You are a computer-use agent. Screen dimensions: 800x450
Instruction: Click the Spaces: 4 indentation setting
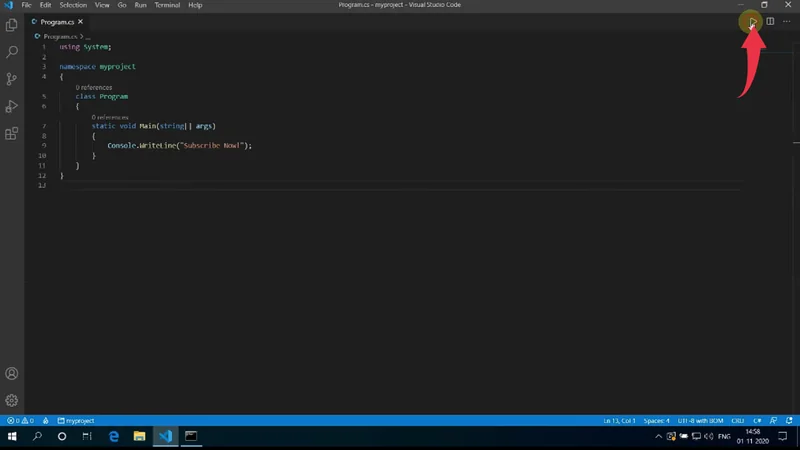coord(657,421)
